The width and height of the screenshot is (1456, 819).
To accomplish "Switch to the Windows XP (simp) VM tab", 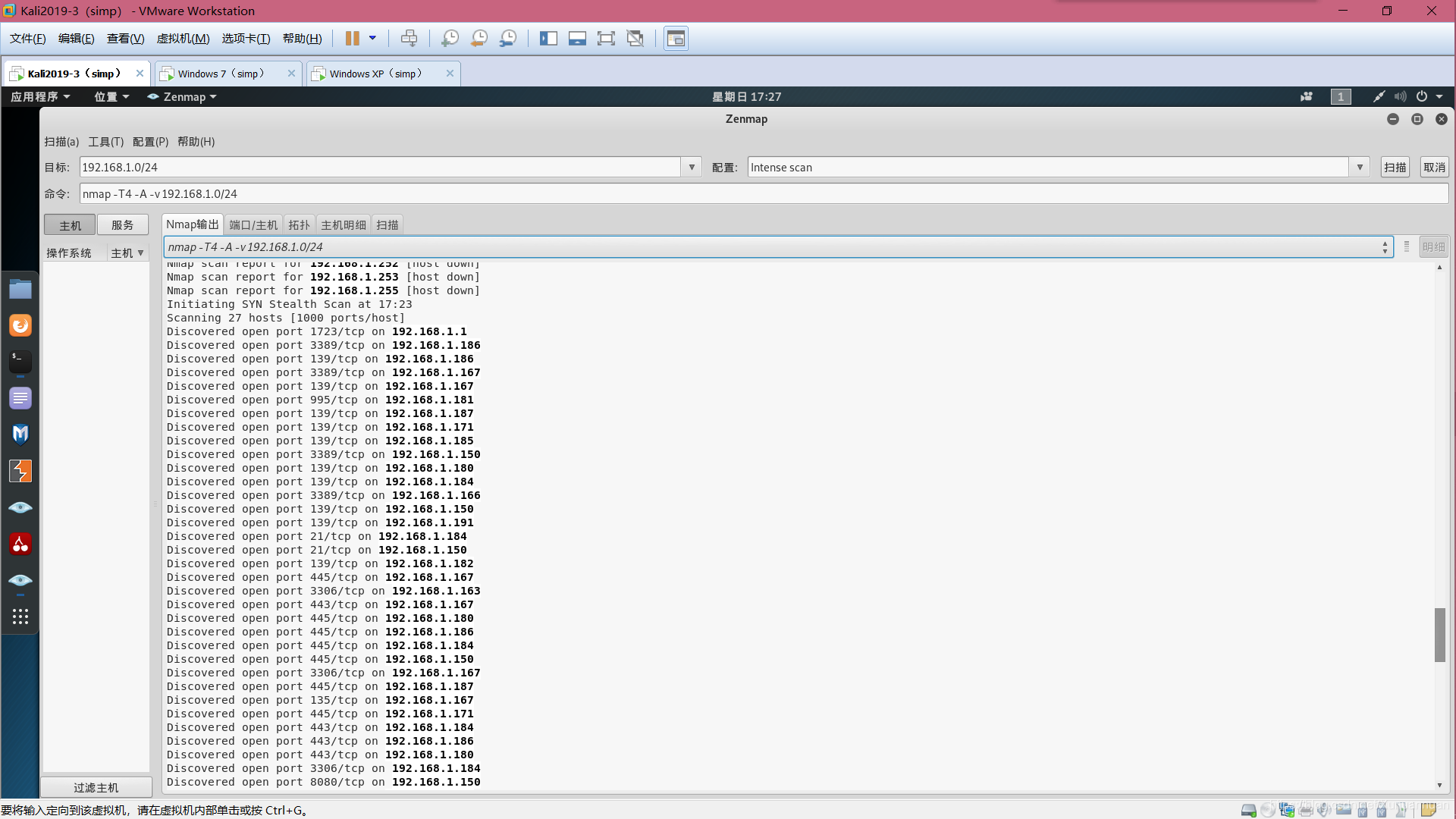I will (x=375, y=74).
